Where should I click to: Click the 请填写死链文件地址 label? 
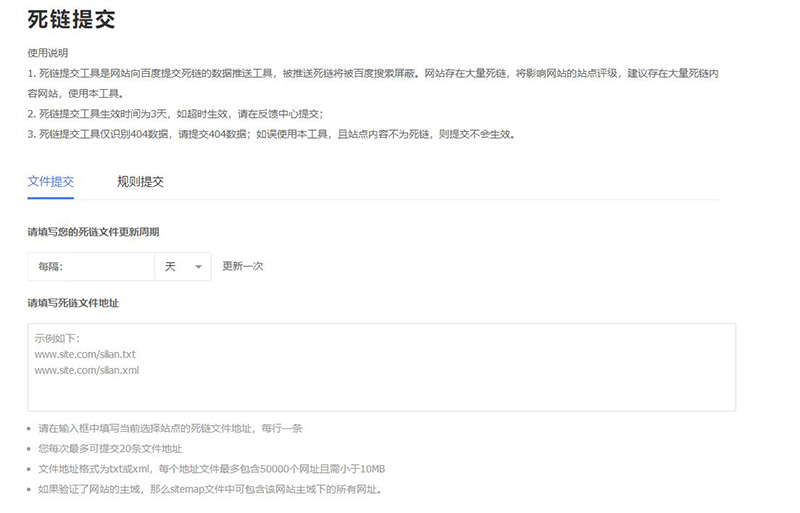click(x=74, y=302)
